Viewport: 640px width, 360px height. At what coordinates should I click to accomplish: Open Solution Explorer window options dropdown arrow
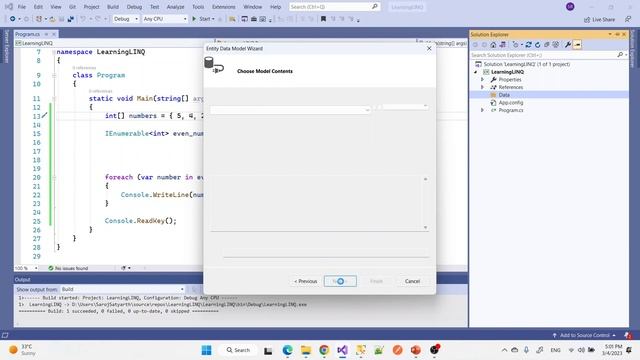point(610,34)
